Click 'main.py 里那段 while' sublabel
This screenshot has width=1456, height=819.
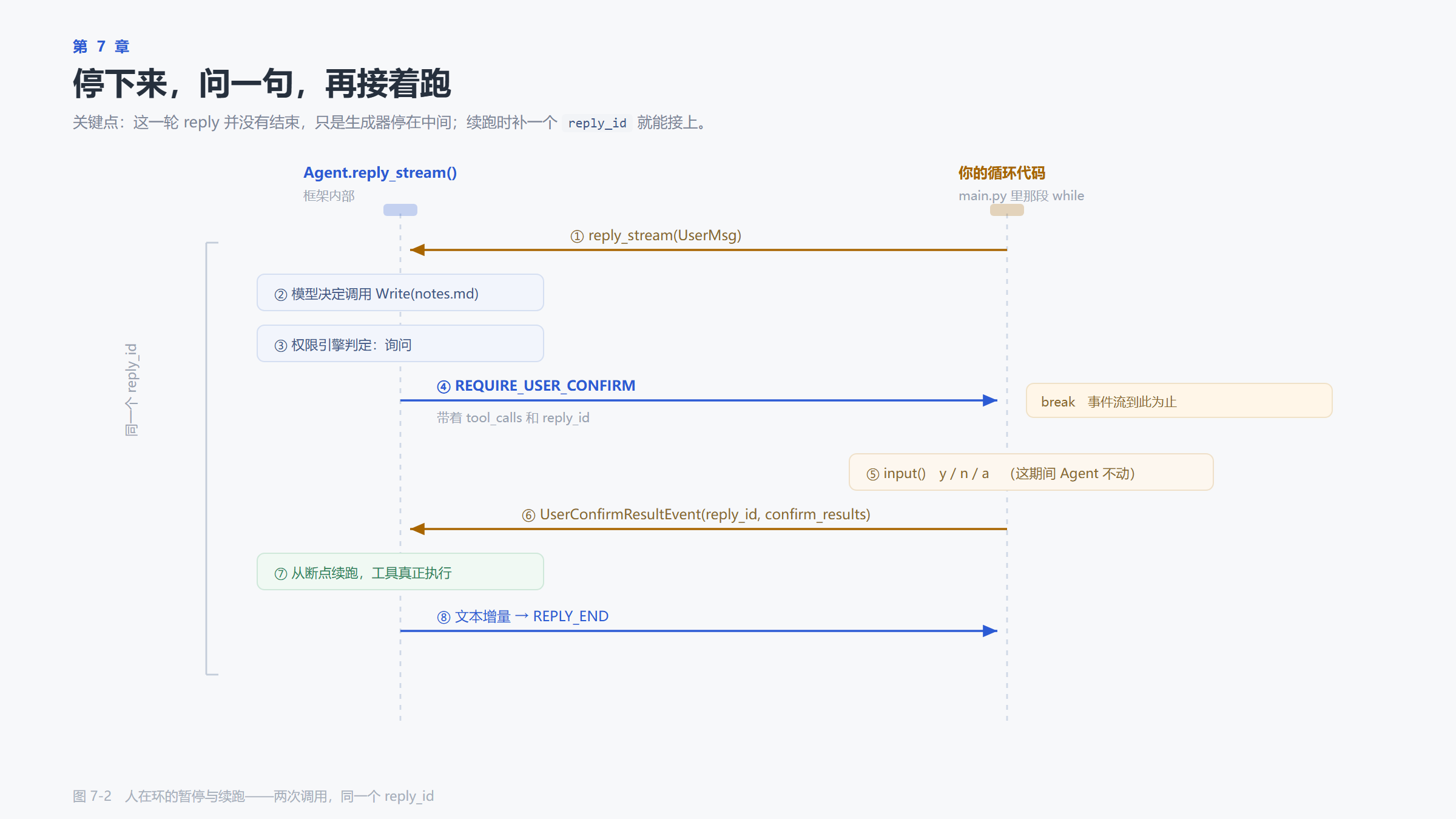(1021, 196)
